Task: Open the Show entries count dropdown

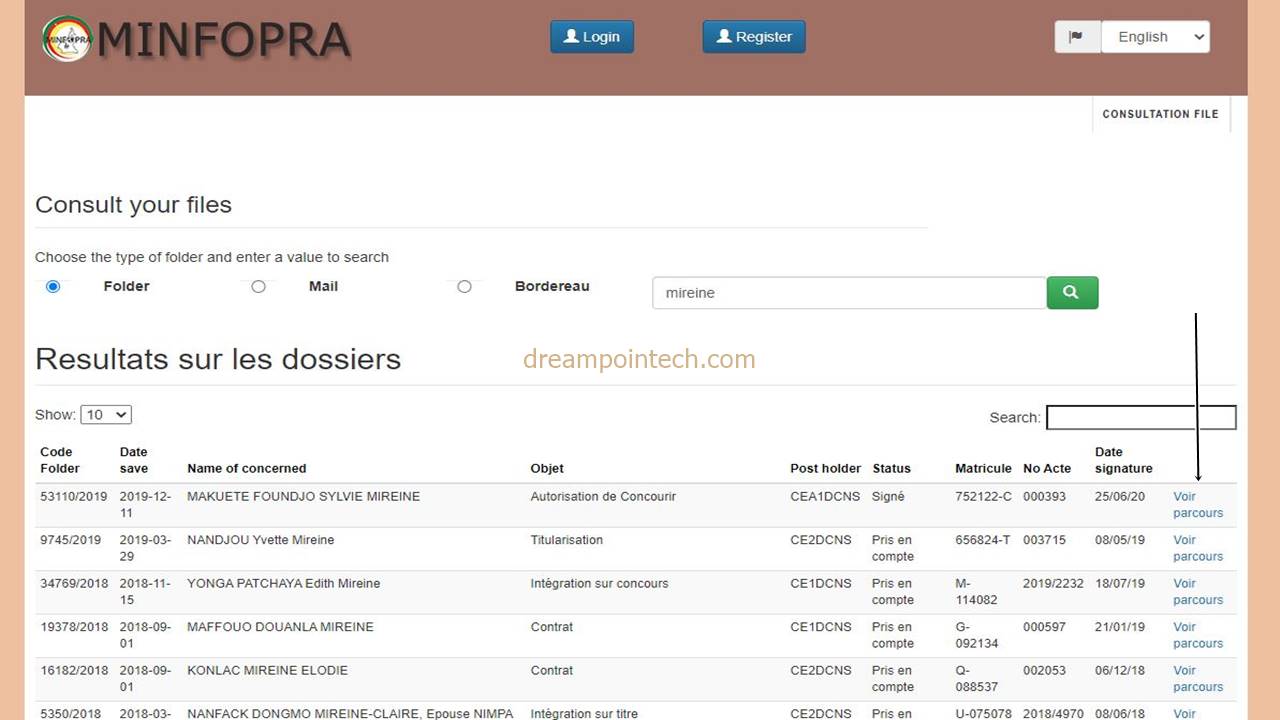Action: (x=106, y=415)
